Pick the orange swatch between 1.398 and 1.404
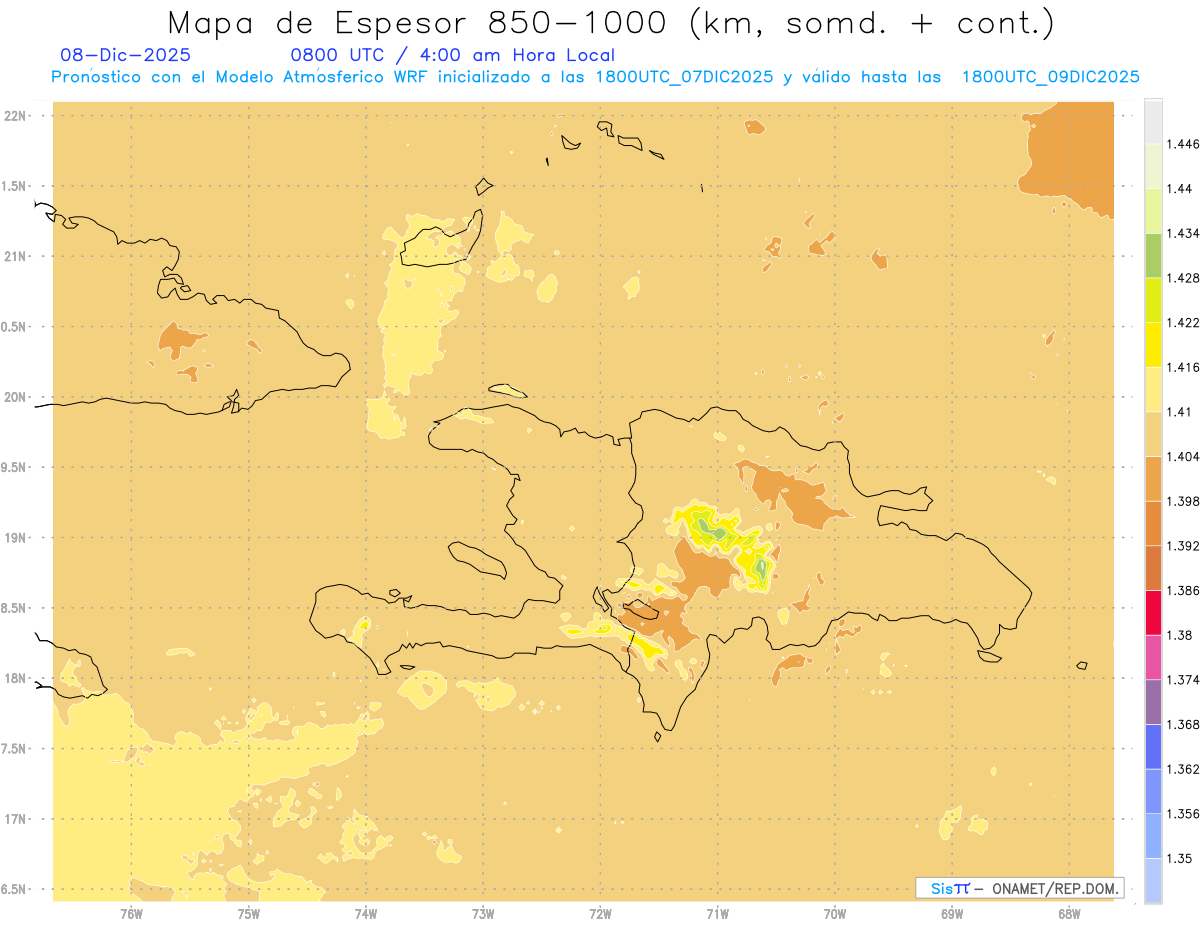The height and width of the screenshot is (927, 1200). (x=1153, y=478)
